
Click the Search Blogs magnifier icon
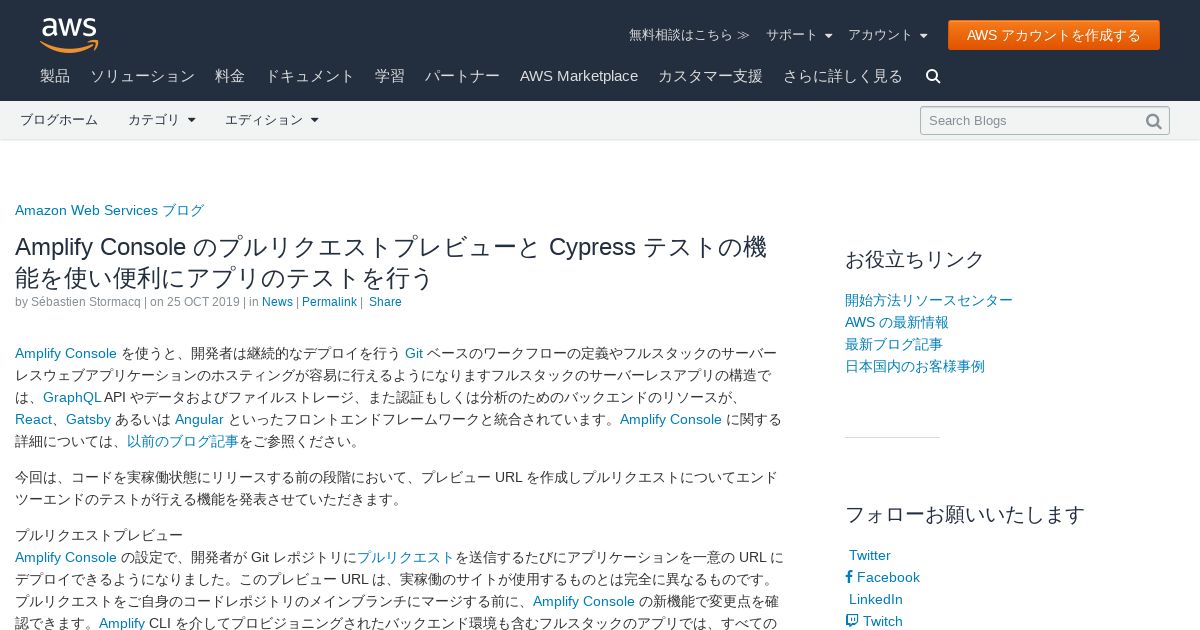1154,121
